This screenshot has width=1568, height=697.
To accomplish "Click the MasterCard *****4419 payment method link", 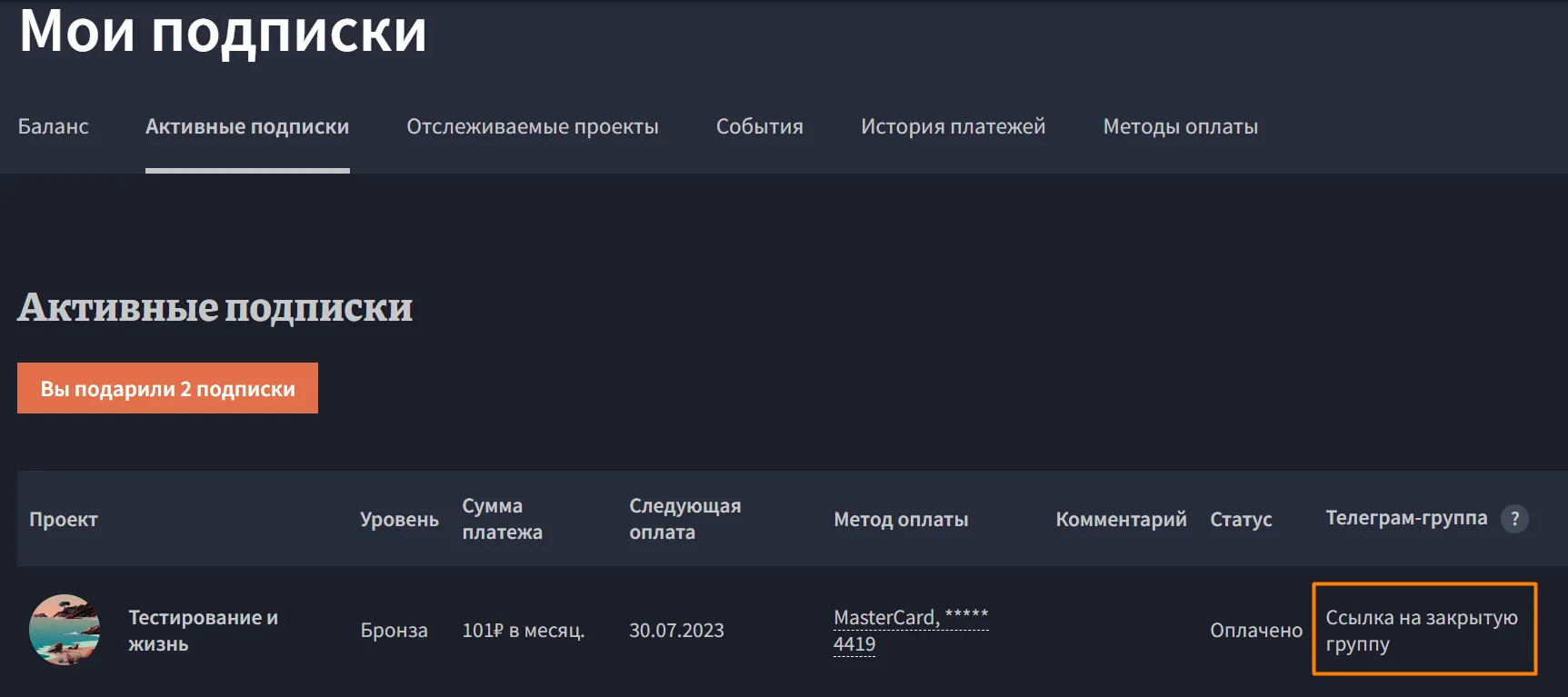I will pos(911,631).
